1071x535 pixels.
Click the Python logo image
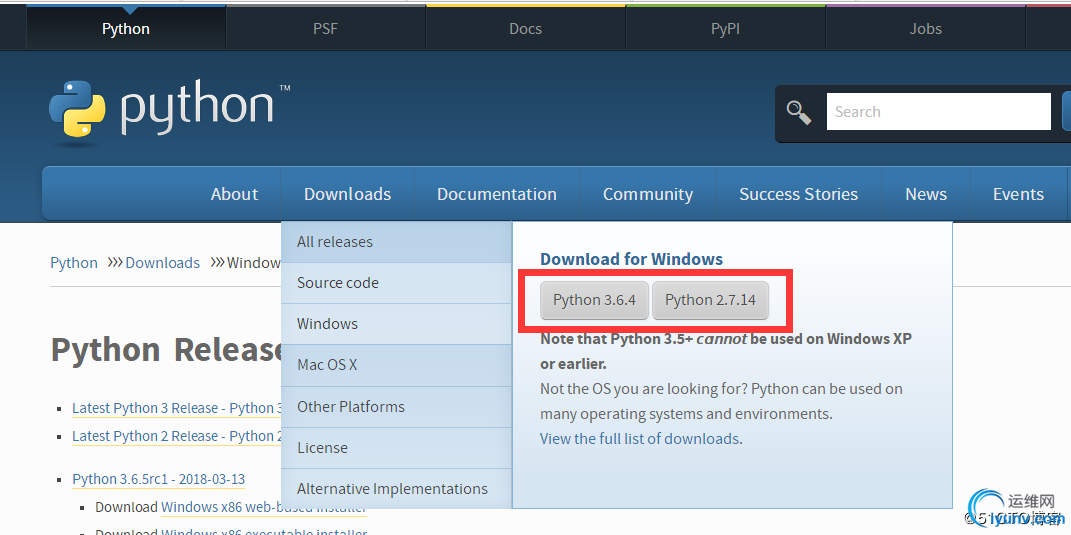[169, 110]
